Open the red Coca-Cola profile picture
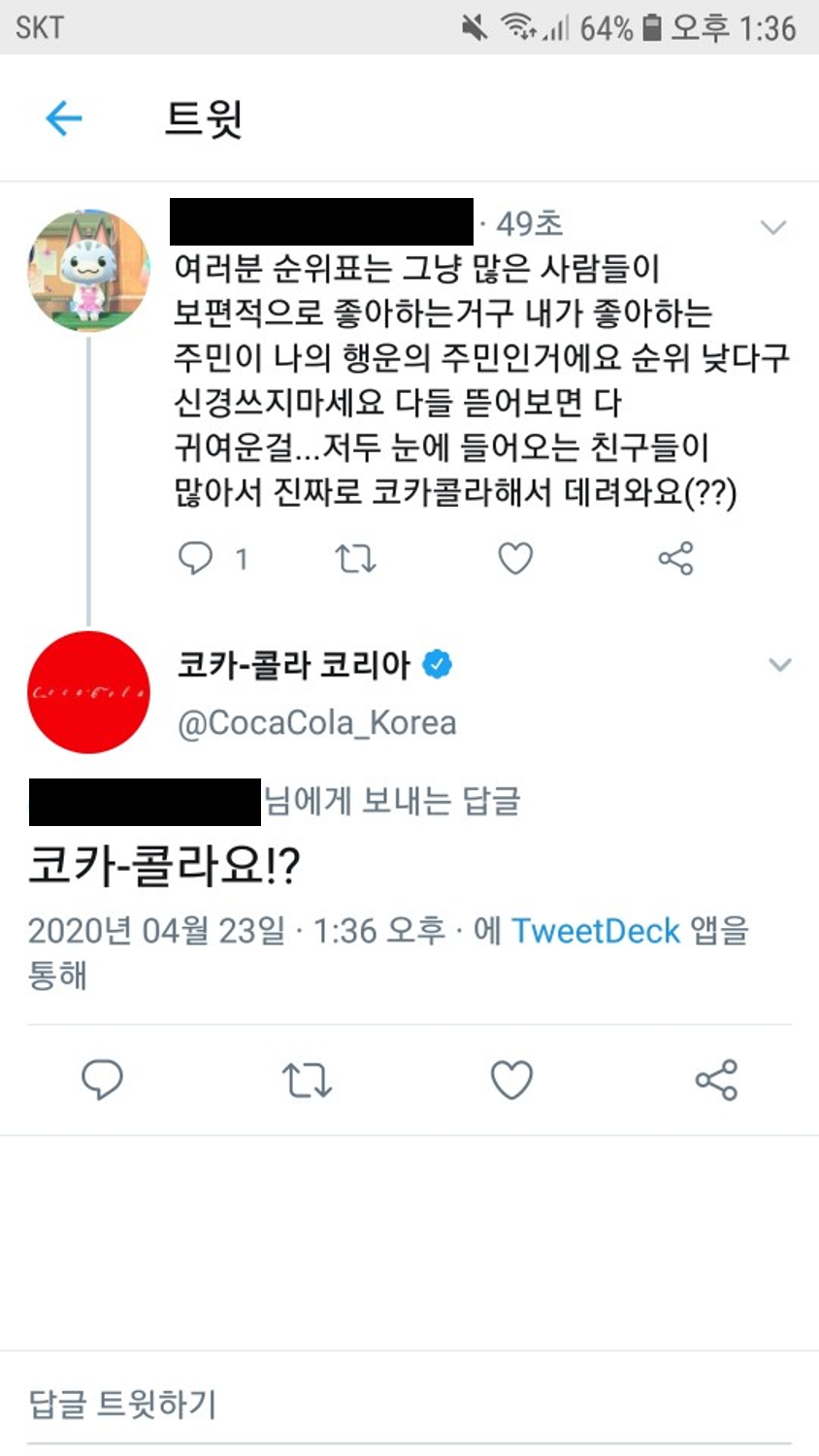 (88, 692)
